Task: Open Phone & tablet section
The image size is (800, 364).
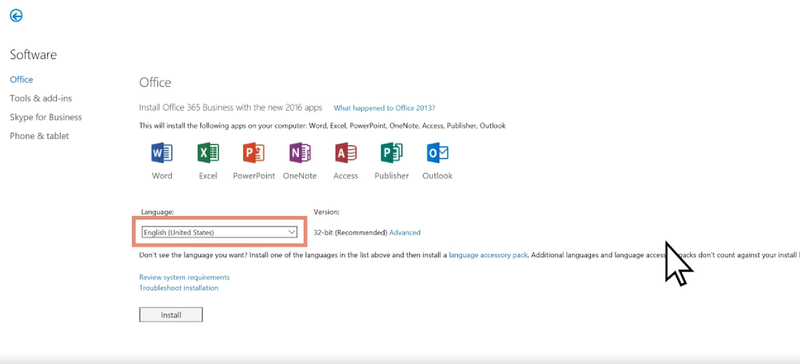Action: (x=39, y=136)
